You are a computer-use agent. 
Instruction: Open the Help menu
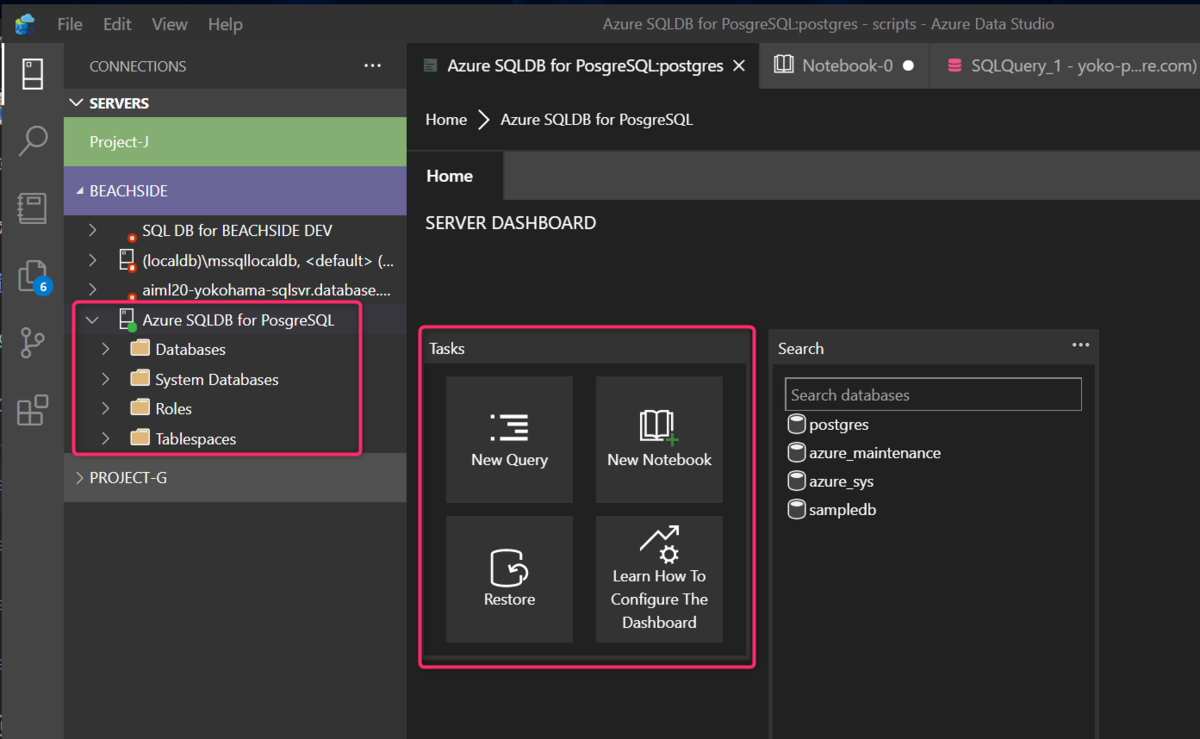225,24
